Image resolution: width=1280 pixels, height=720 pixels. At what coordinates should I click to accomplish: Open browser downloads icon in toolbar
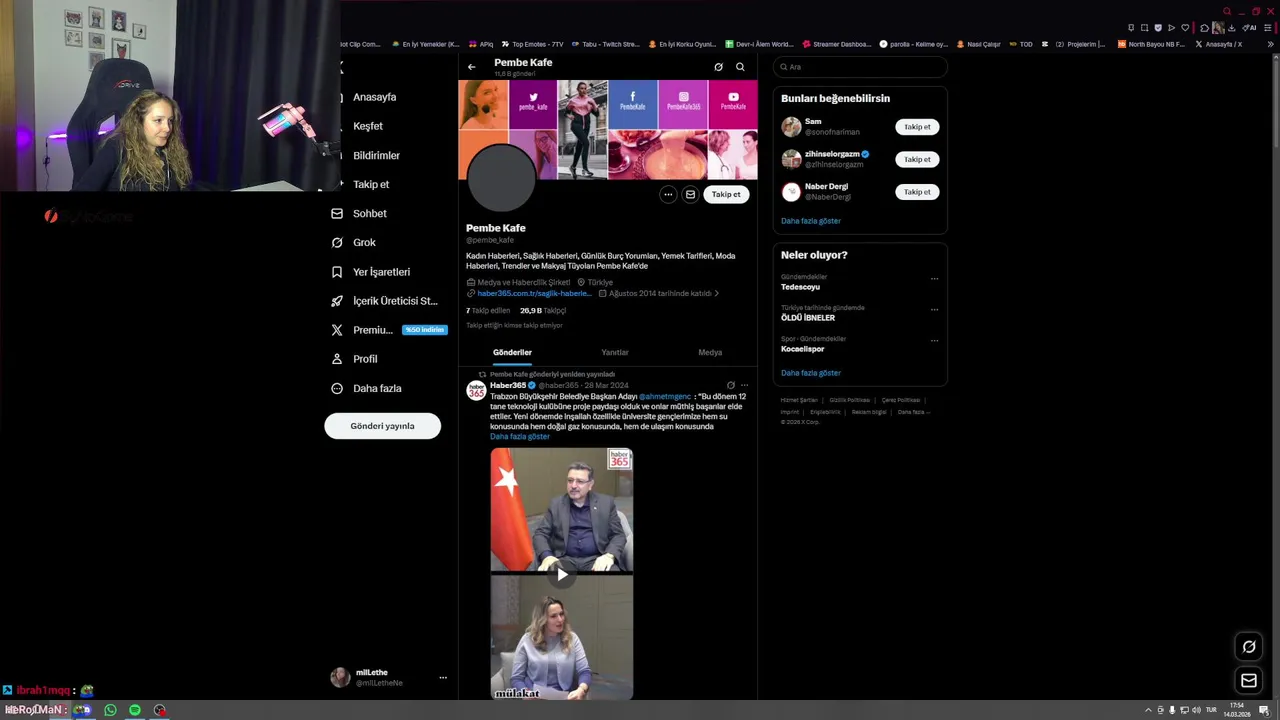1231,28
